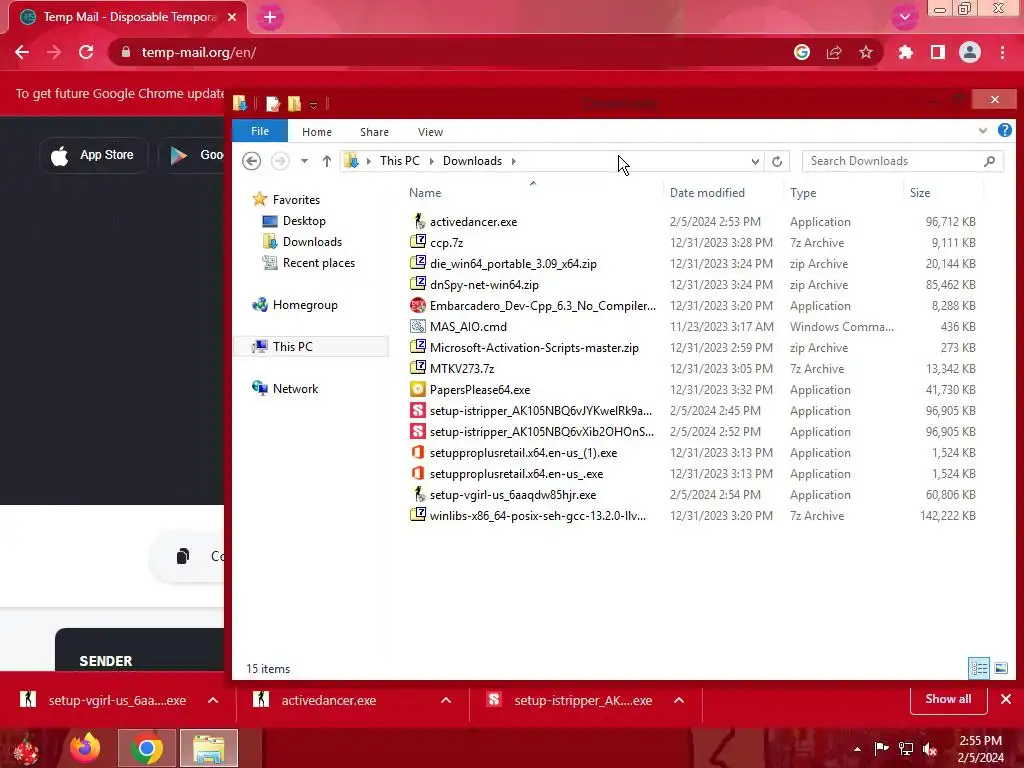The image size is (1024, 768).
Task: Expand Explorer ribbon chevron
Action: (x=982, y=131)
